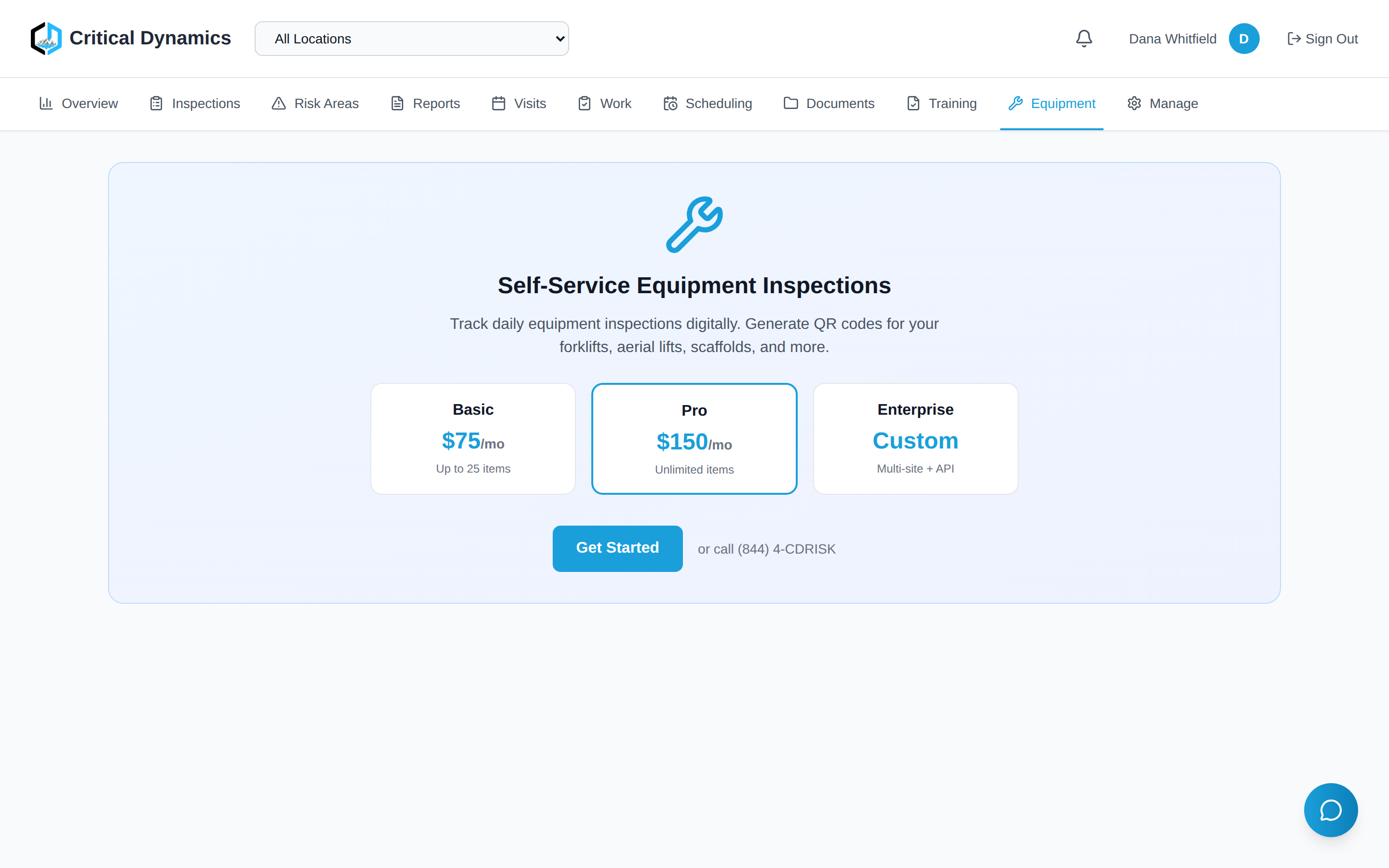Click the large wrench icon above heading
Screen dimensions: 1389x868
(x=694, y=224)
